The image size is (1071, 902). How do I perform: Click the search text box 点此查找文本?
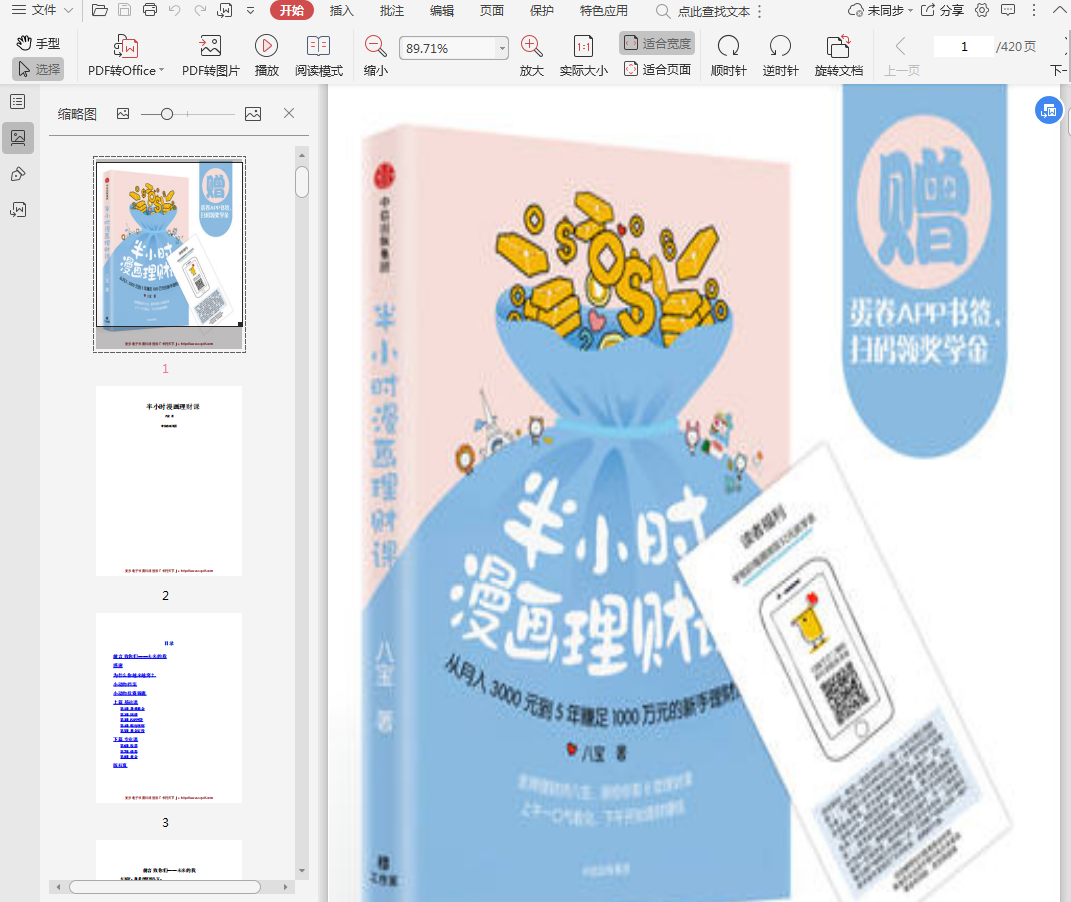tap(705, 11)
